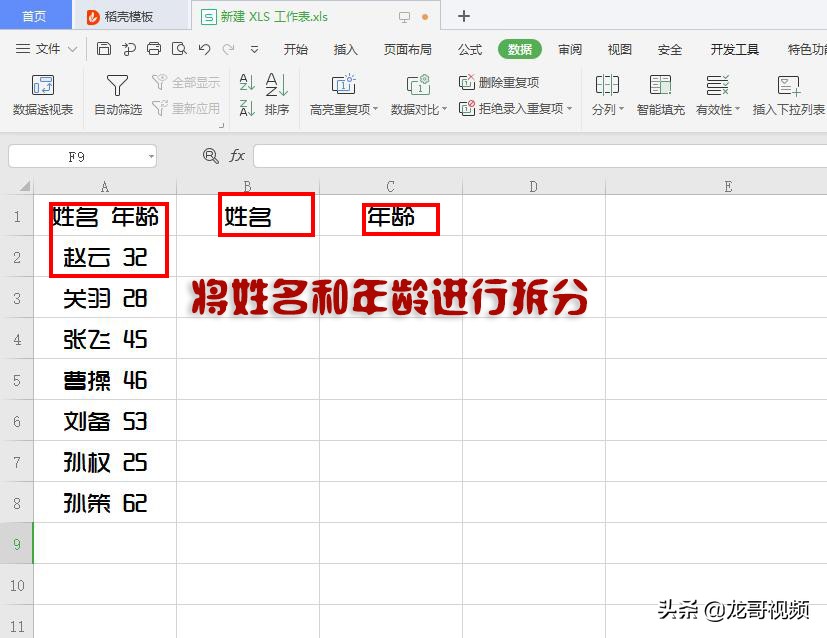Switch to the 公式 Formulas ribbon tab

point(468,48)
